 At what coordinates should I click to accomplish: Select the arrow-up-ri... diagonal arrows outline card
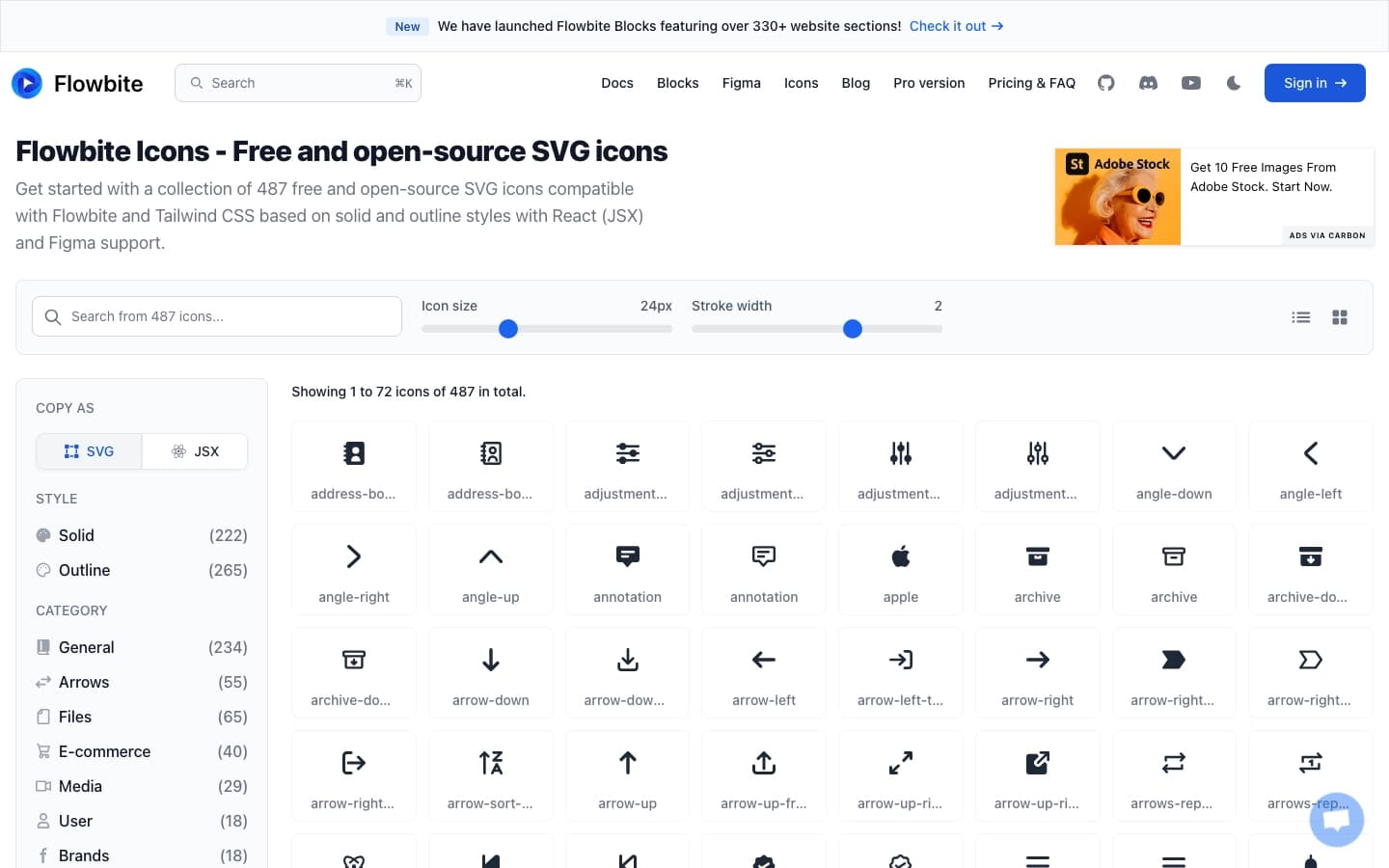(x=901, y=775)
